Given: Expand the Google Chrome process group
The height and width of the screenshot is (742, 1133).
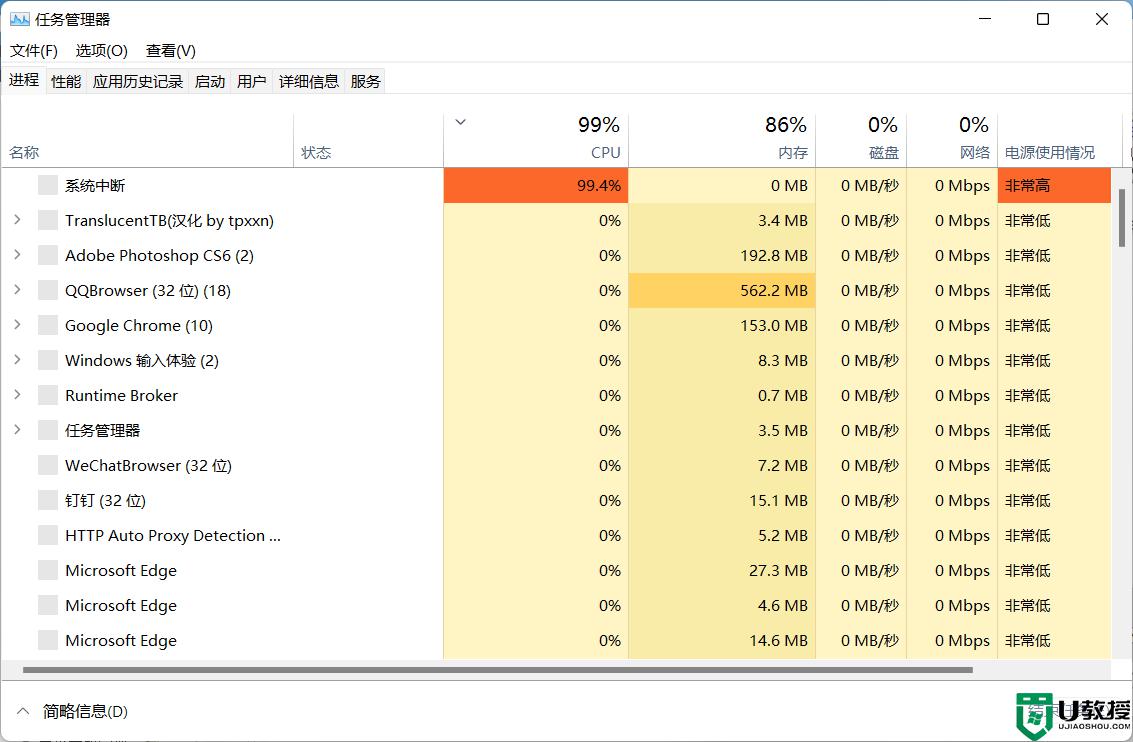Looking at the screenshot, I should click(17, 326).
